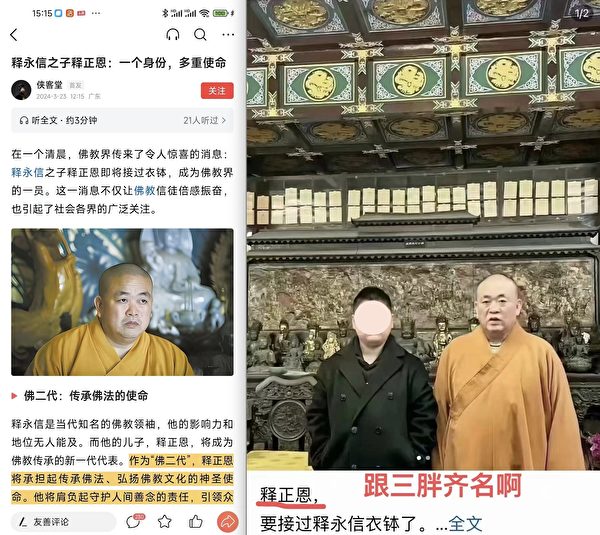This screenshot has height=535, width=600.
Task: Expand the 21人听过 listeners chevron
Action: coord(205,121)
